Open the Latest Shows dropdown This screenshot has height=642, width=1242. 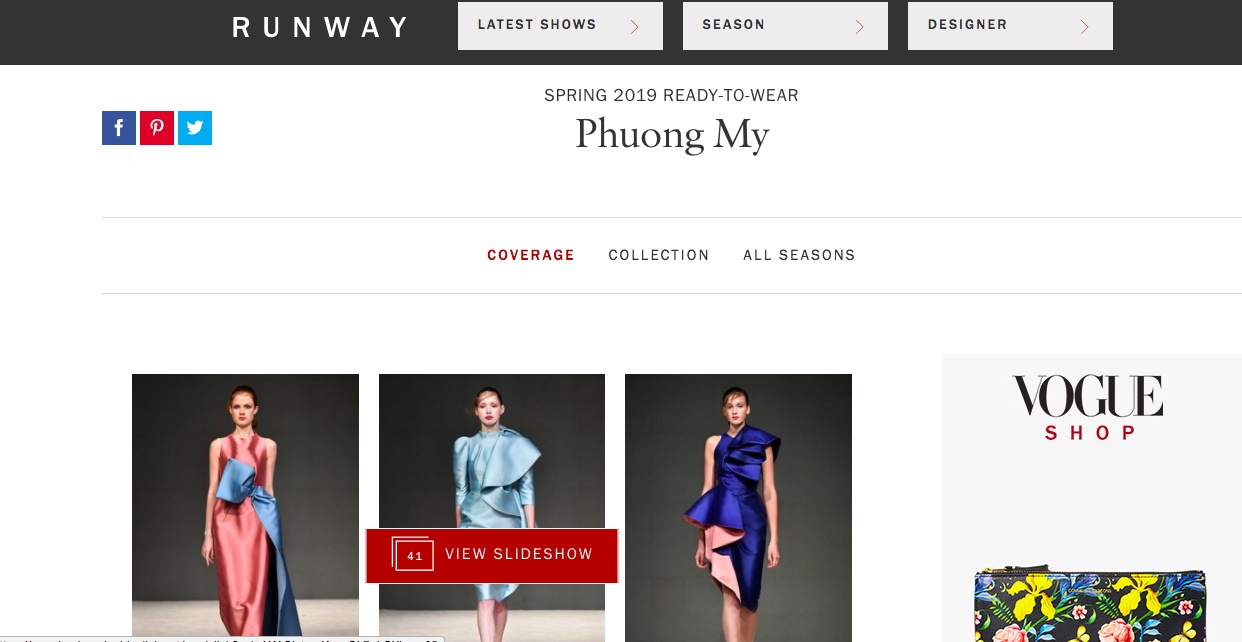tap(560, 26)
